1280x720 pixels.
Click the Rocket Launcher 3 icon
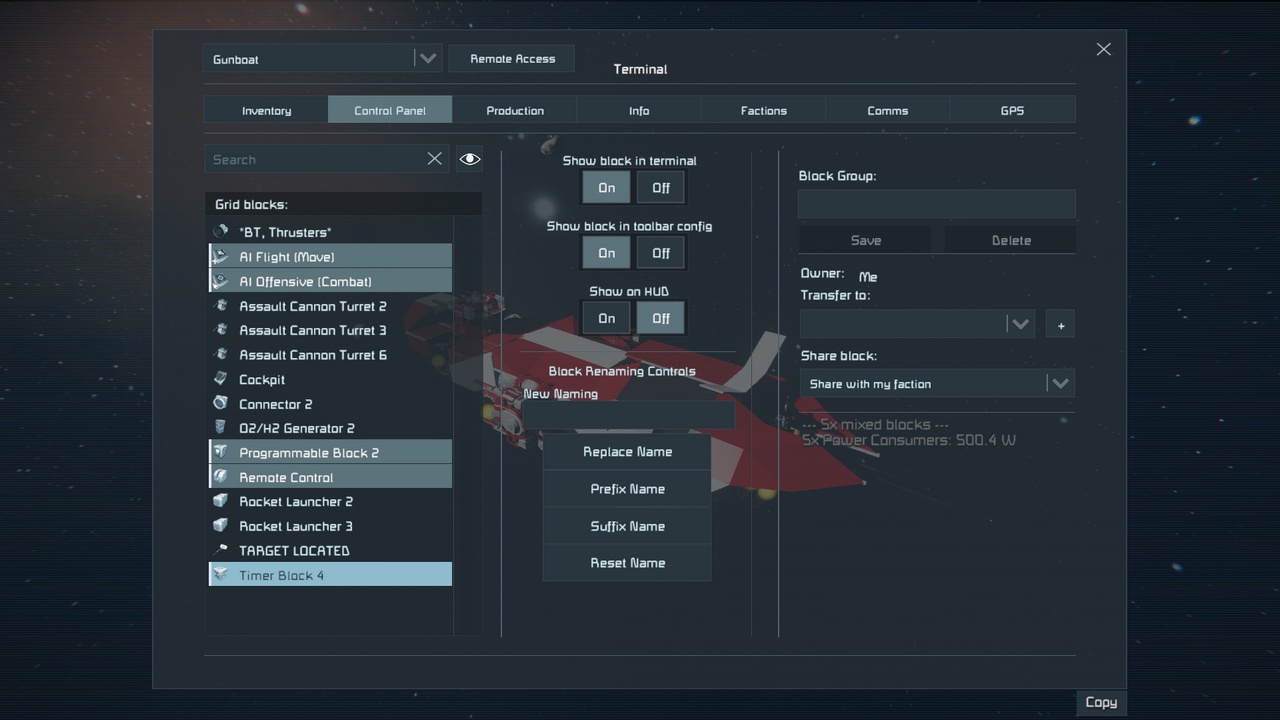(220, 526)
